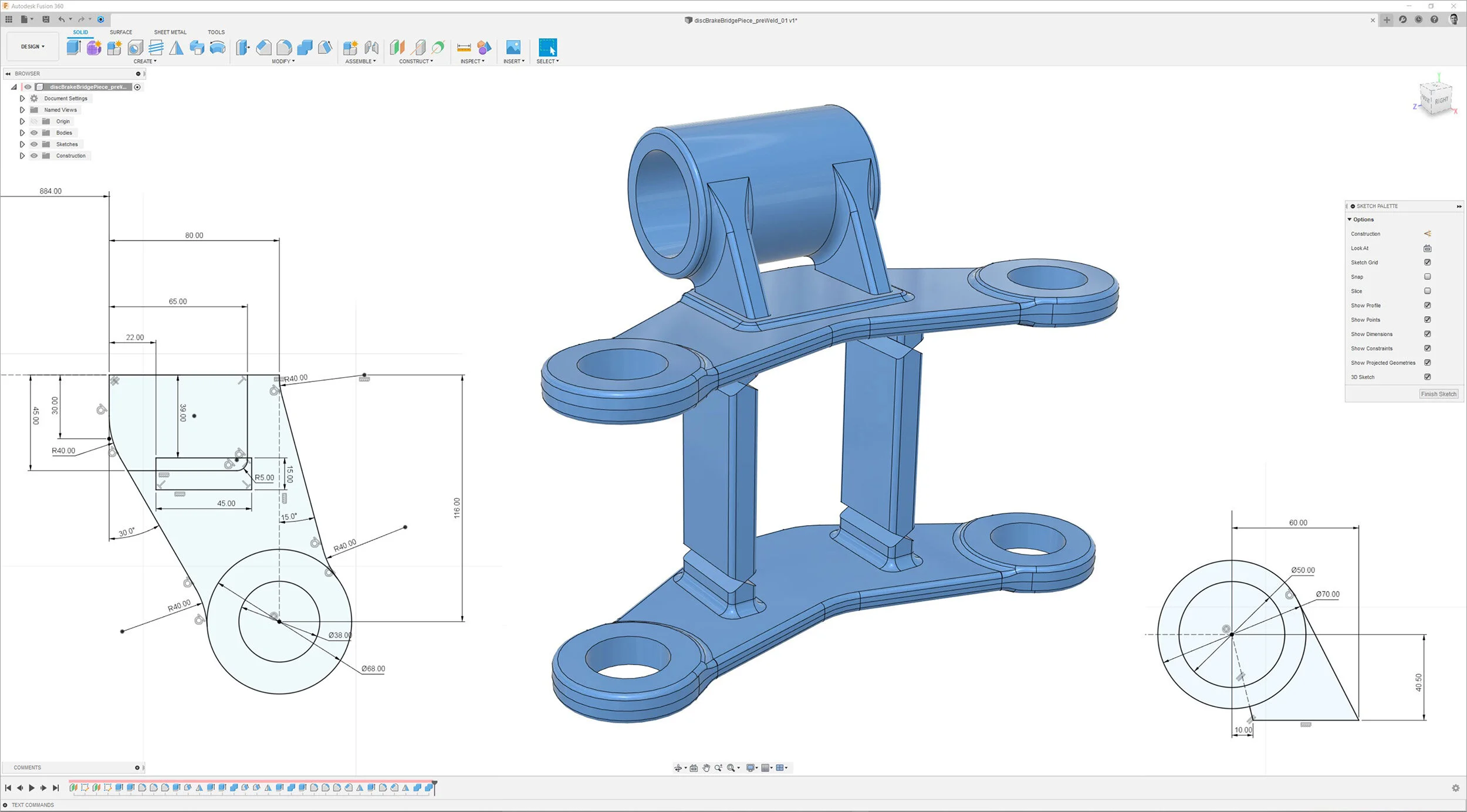Open the data panel grid icon
The image size is (1467, 812).
9,19
